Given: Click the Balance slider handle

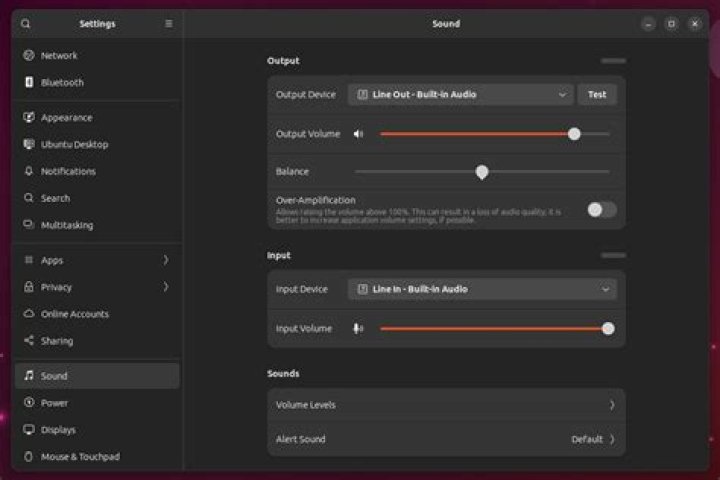Looking at the screenshot, I should [x=482, y=172].
